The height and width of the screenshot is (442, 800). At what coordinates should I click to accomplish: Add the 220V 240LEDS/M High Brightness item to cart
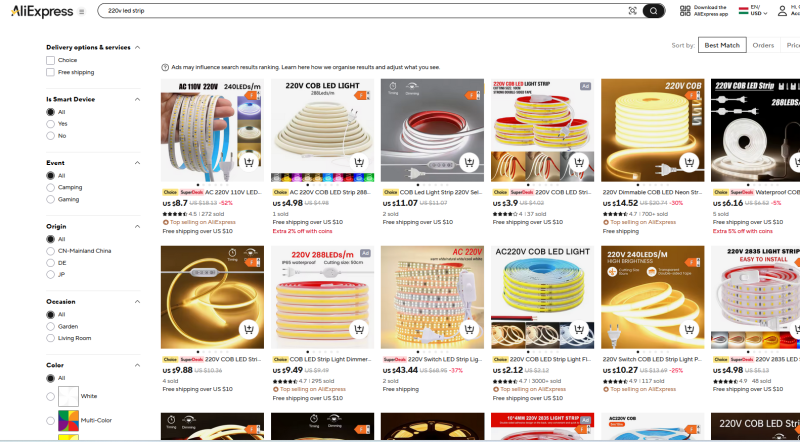(x=689, y=329)
